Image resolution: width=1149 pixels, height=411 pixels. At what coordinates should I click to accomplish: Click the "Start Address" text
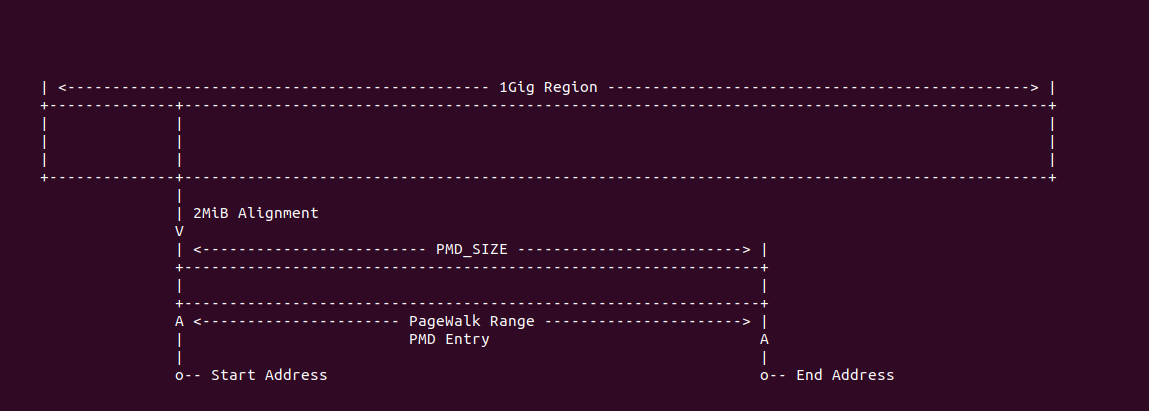pos(269,375)
